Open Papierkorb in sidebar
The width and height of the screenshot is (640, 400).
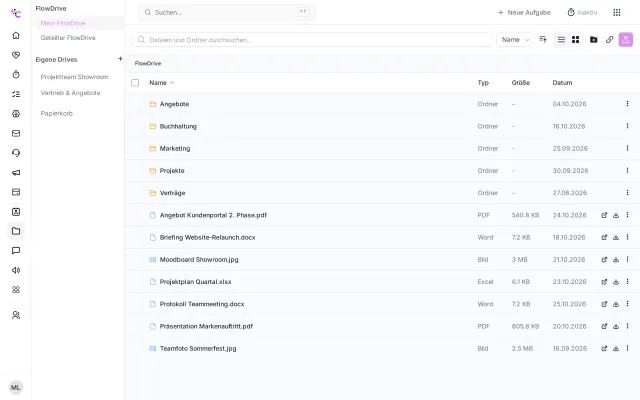(x=57, y=113)
